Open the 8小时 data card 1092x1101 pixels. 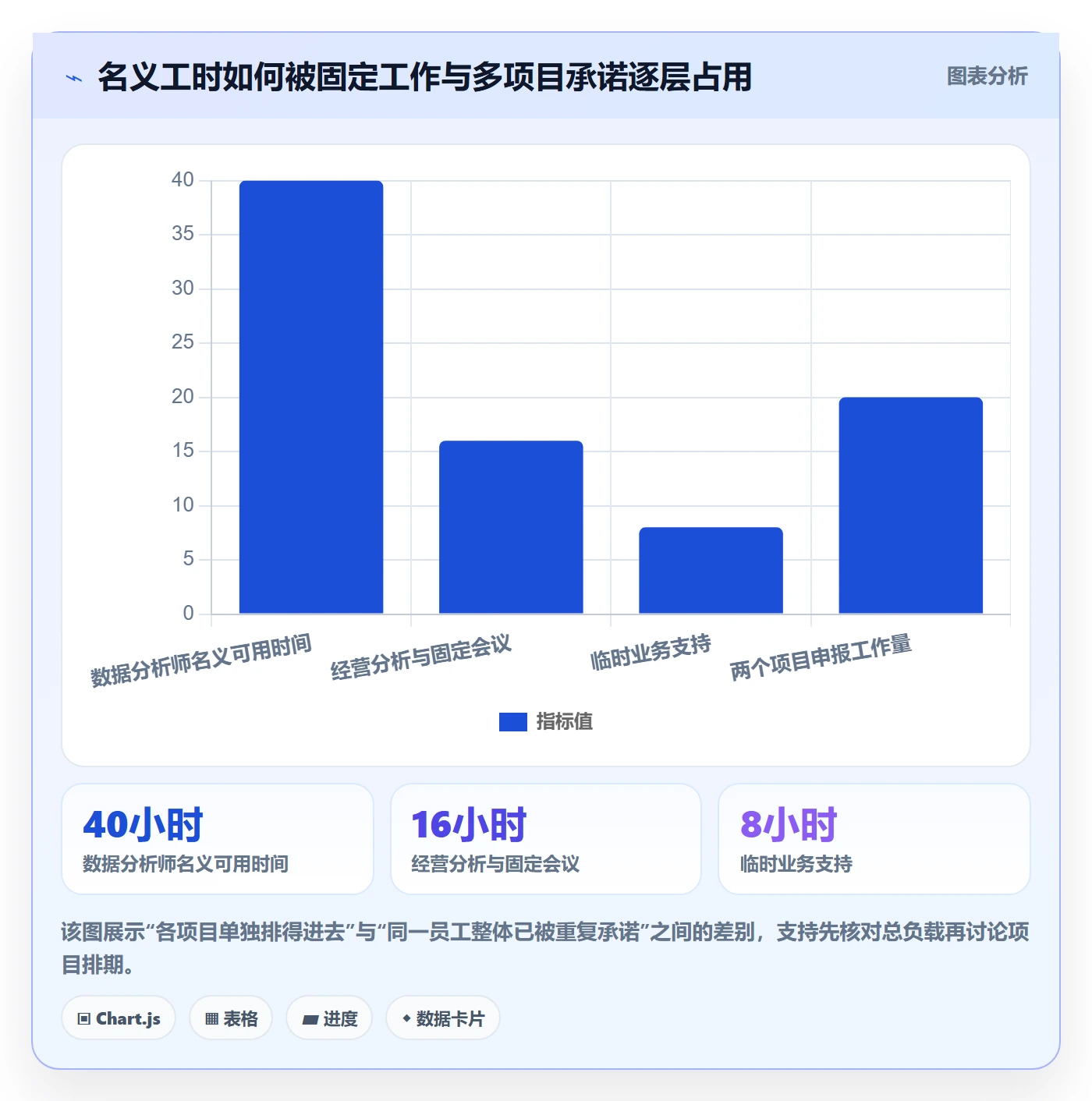[874, 839]
